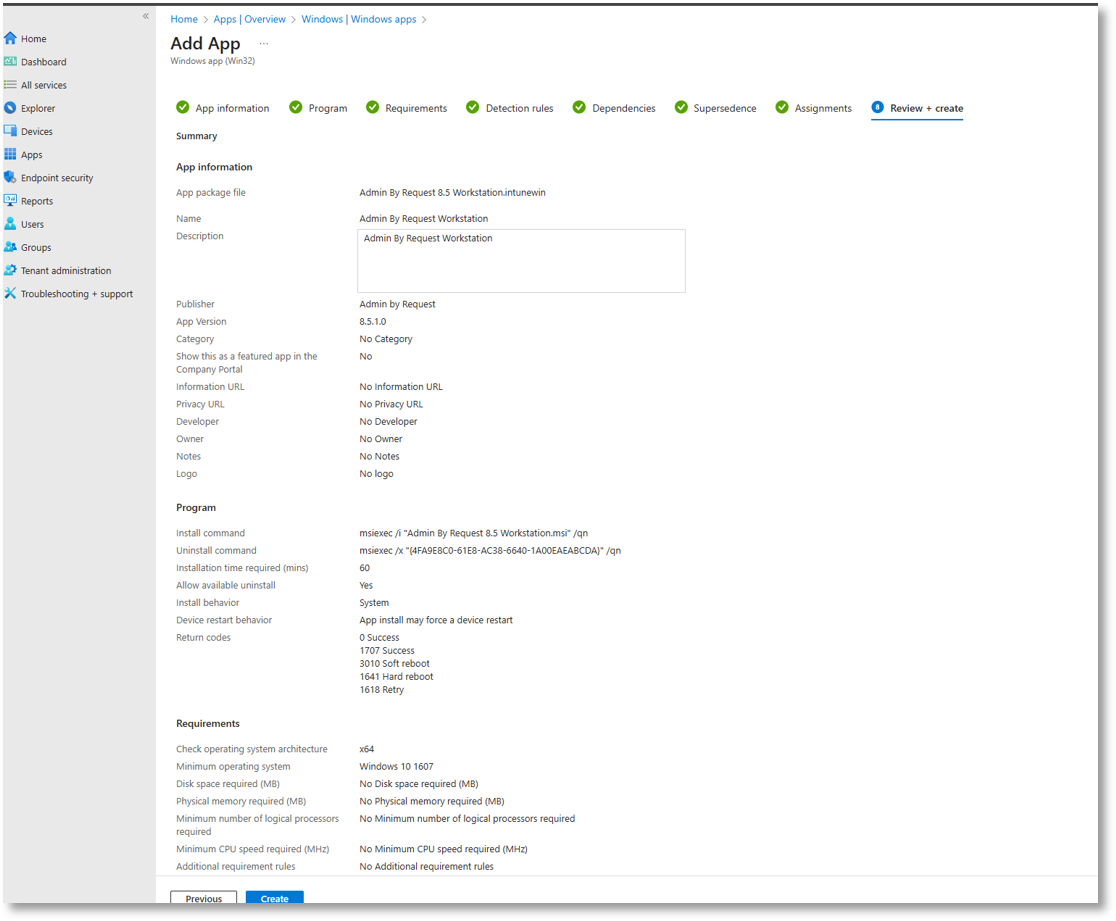The height and width of the screenshot is (921, 1116).
Task: Click the msiexec /x uninstall command text
Action: 490,550
